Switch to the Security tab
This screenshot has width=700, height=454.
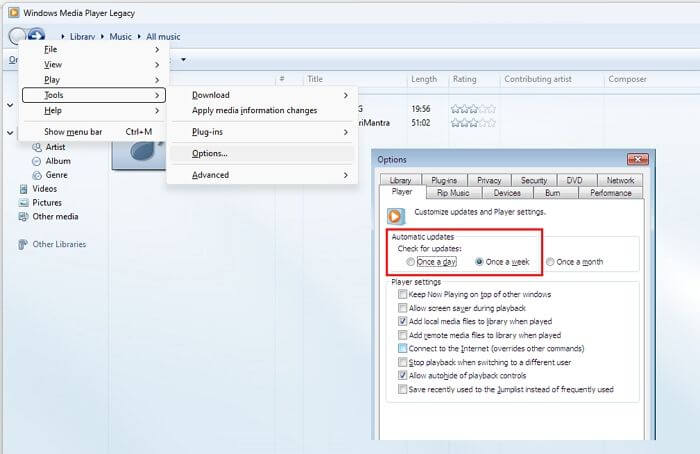click(x=534, y=180)
